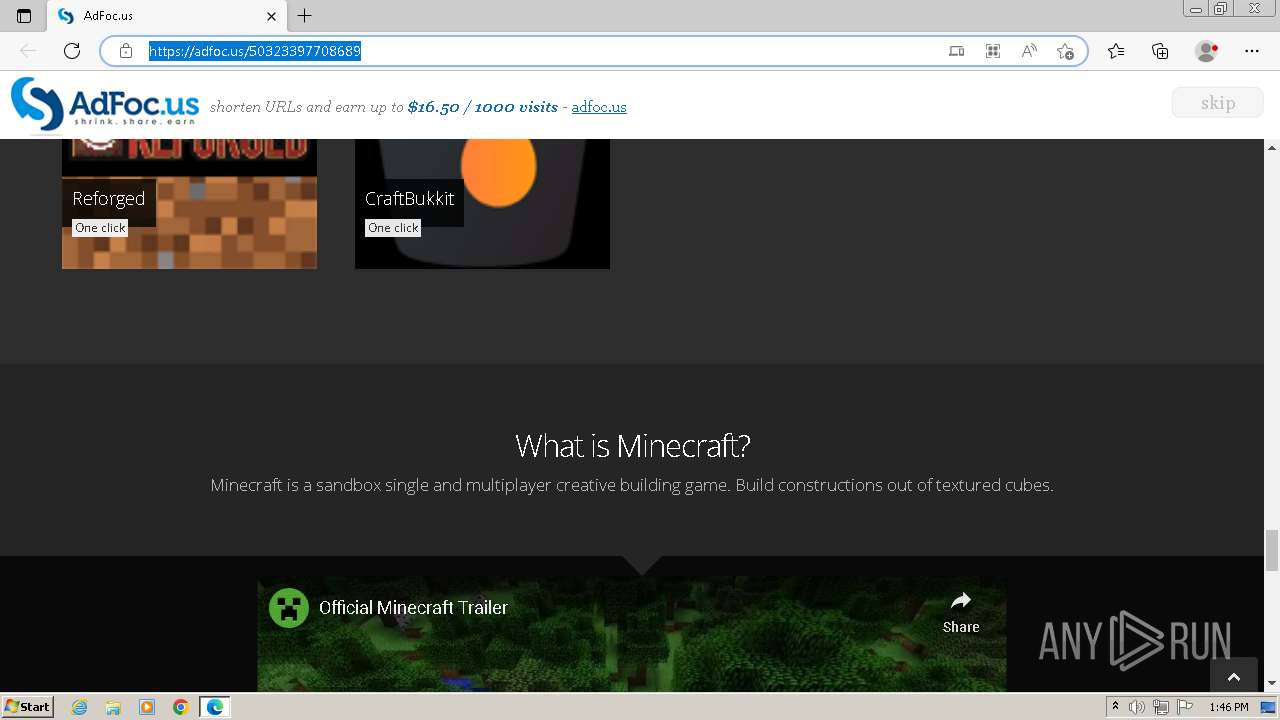This screenshot has height=720, width=1280.
Task: View site information lock icon
Action: tap(126, 51)
